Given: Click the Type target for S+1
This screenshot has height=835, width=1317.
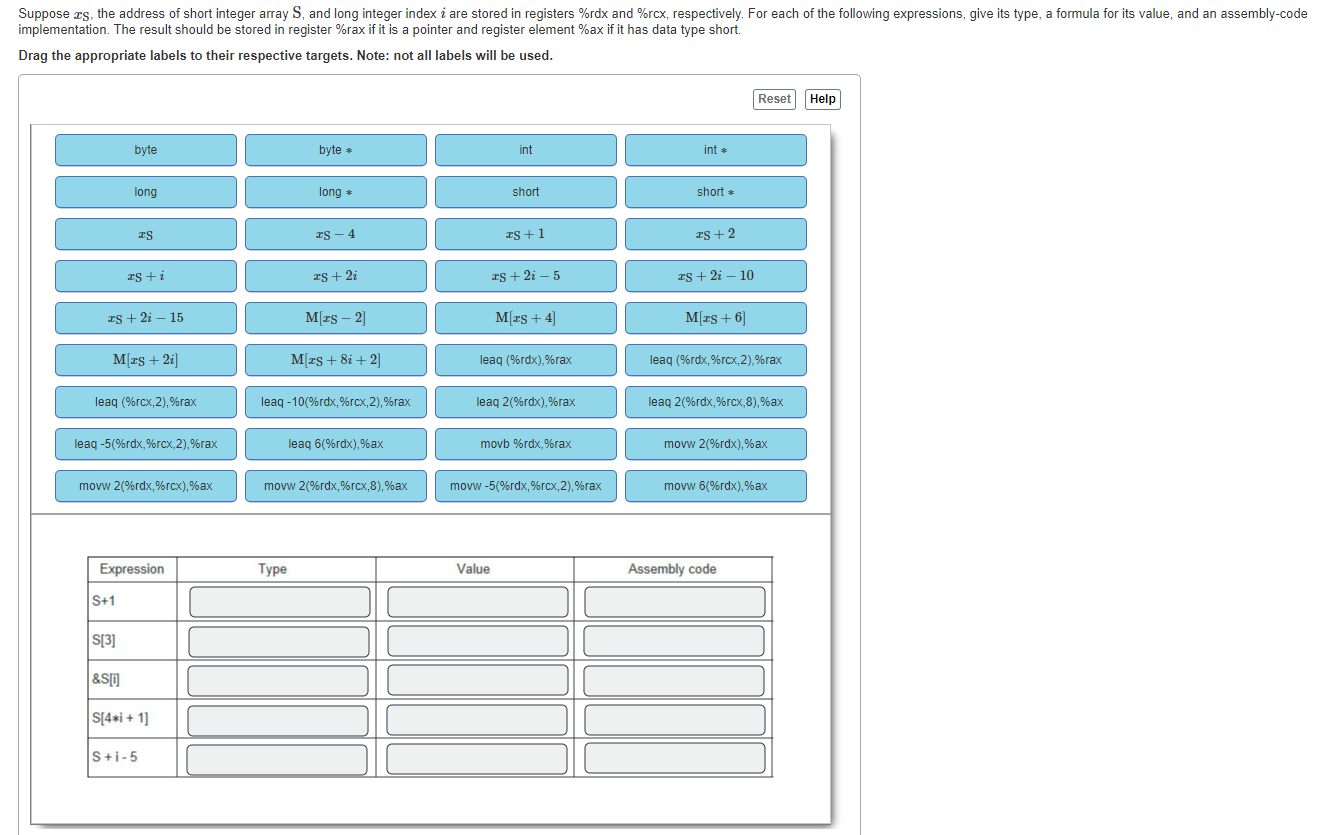Looking at the screenshot, I should [x=279, y=602].
